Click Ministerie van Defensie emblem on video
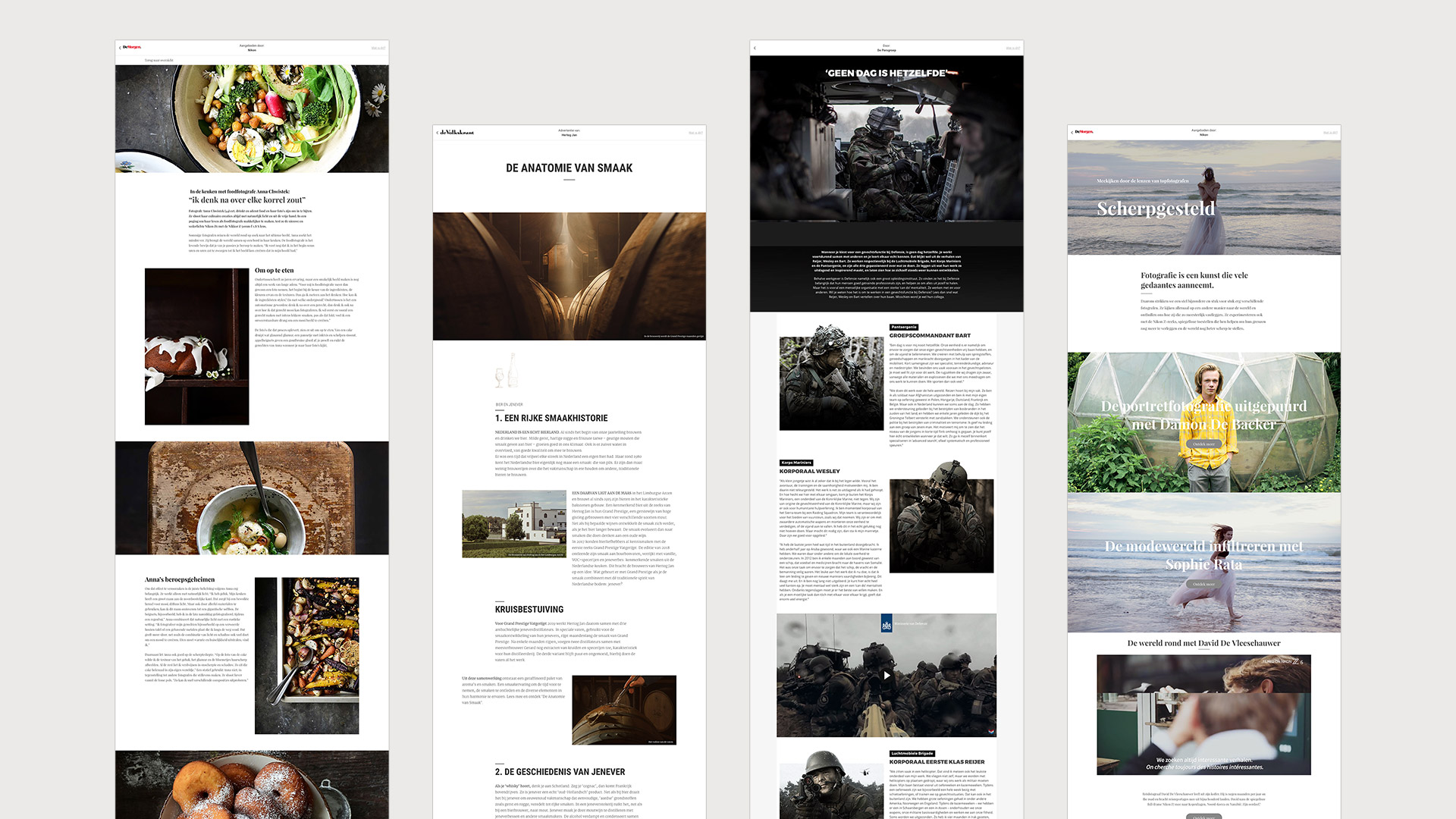The width and height of the screenshot is (1456, 819). click(886, 625)
